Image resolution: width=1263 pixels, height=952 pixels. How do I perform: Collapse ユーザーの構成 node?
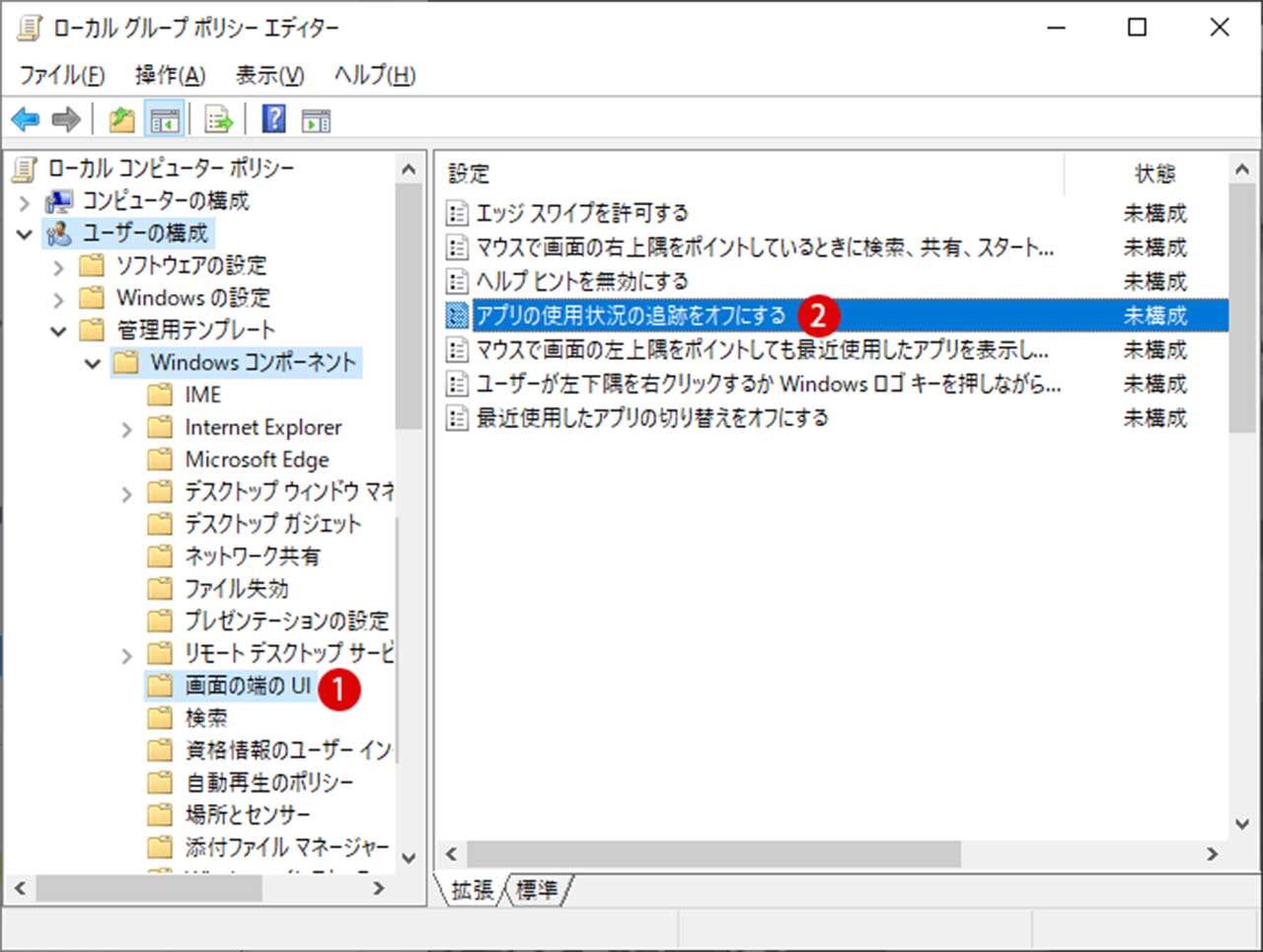coord(25,235)
